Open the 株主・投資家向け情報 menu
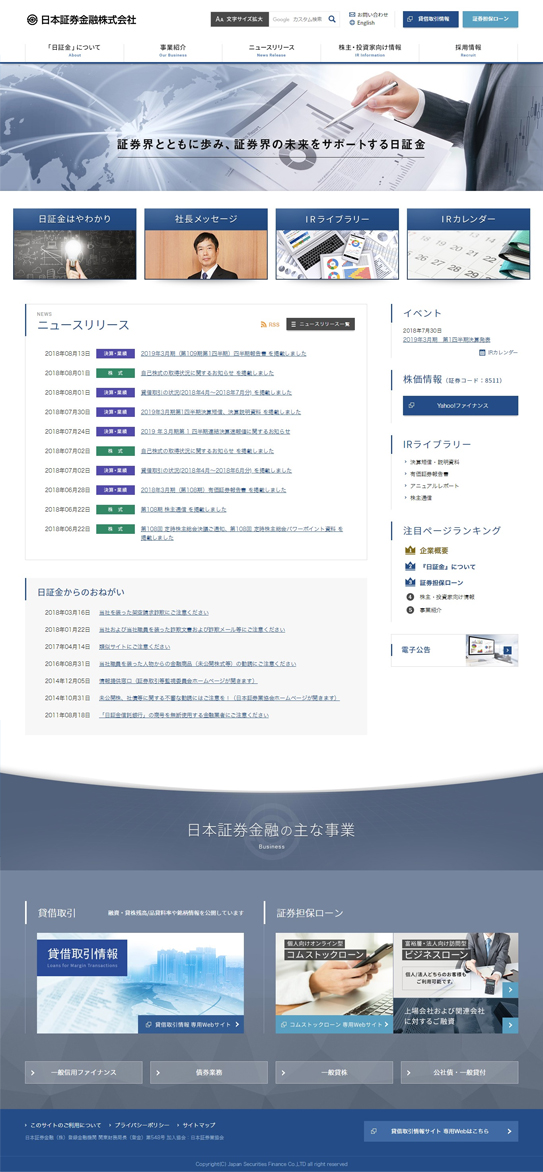 pyautogui.click(x=369, y=50)
